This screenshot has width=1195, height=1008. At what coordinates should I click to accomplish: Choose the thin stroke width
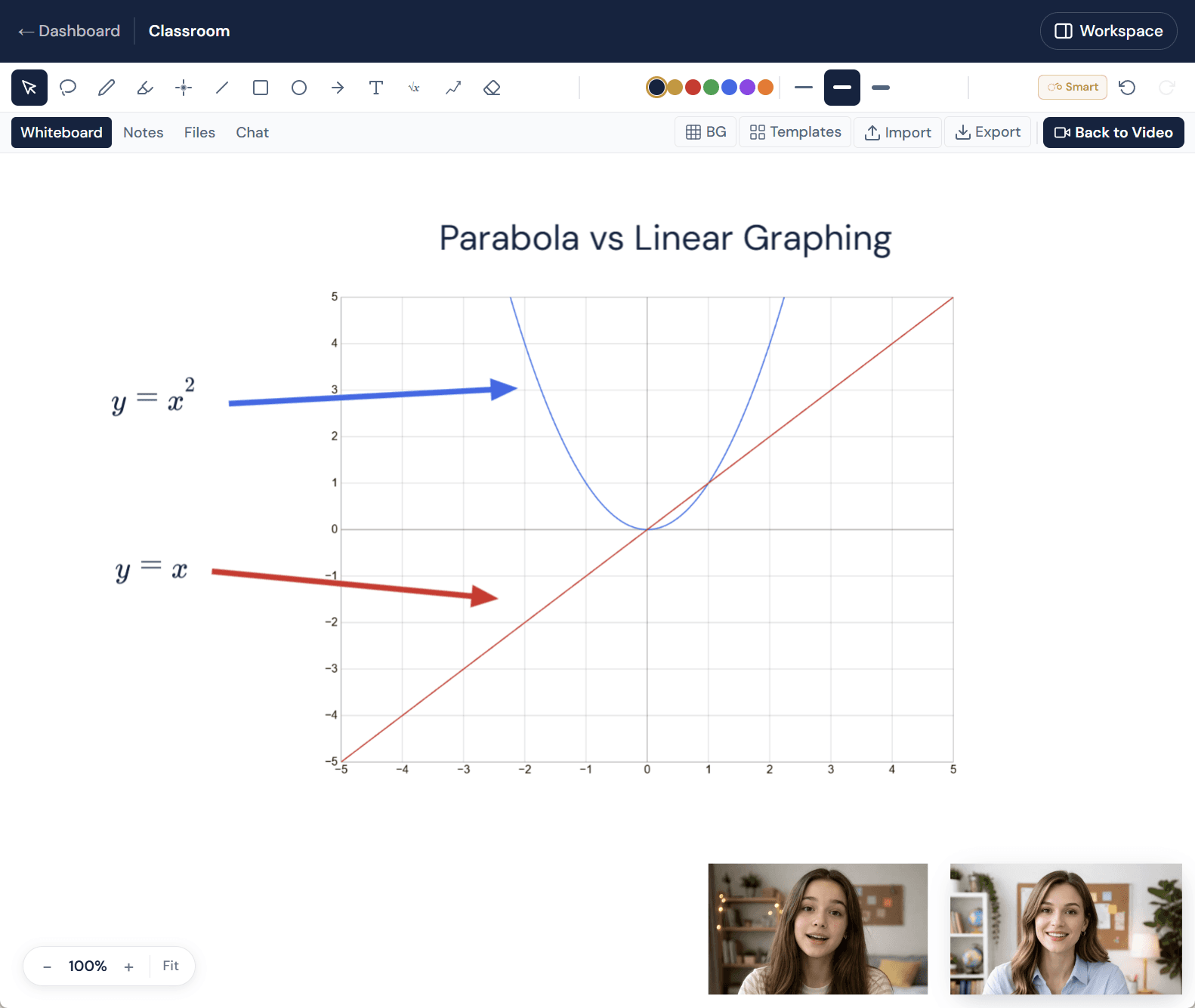(804, 88)
